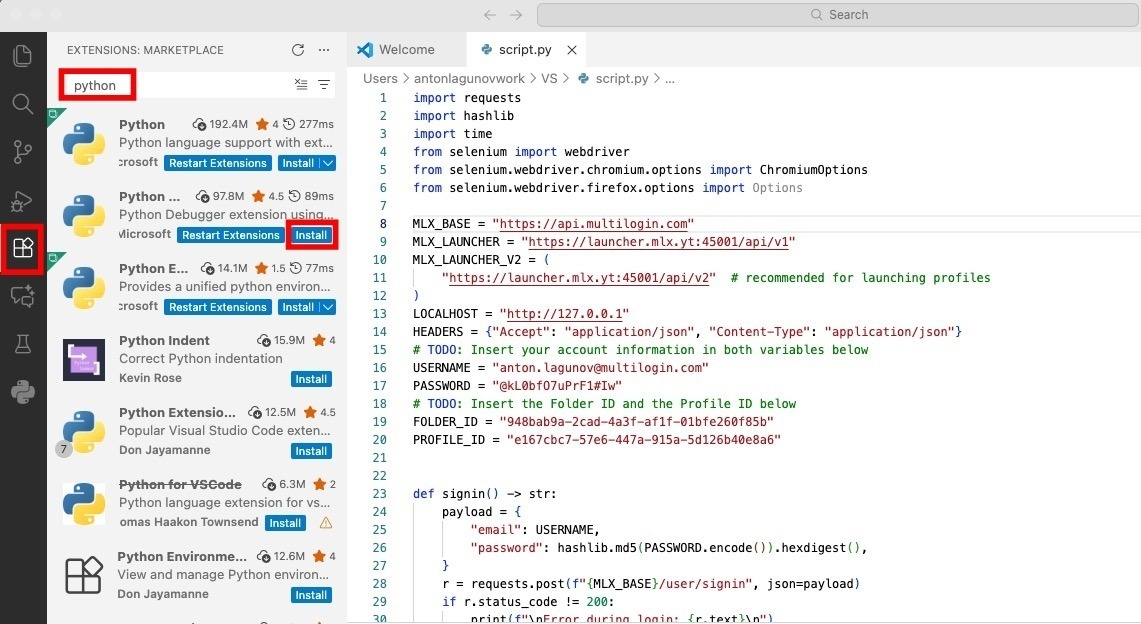The width and height of the screenshot is (1141, 624).
Task: Select the Python view in the activity bar
Action: 22,391
